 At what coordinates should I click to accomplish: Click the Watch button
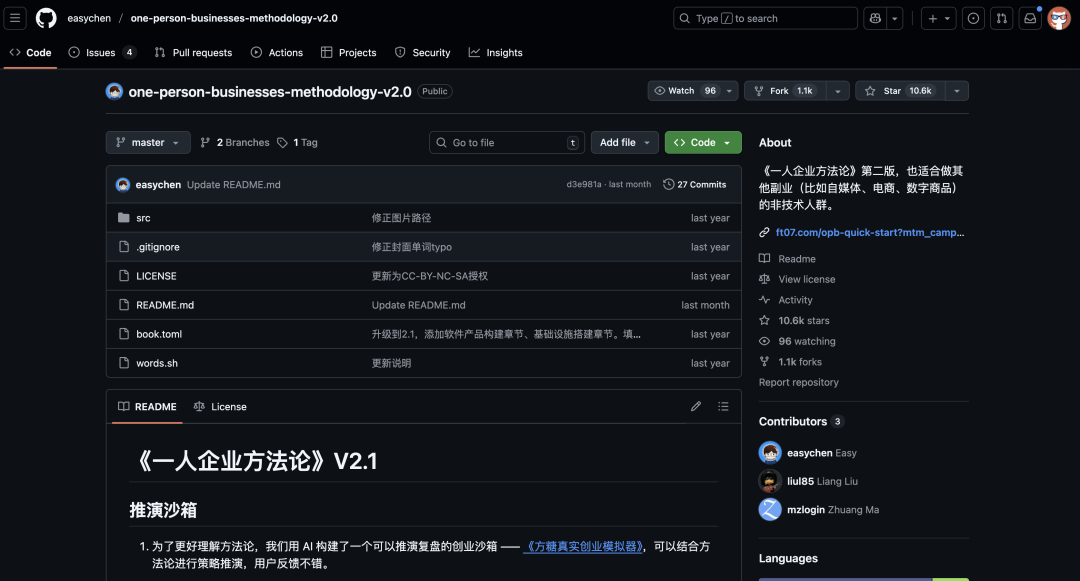(x=685, y=91)
